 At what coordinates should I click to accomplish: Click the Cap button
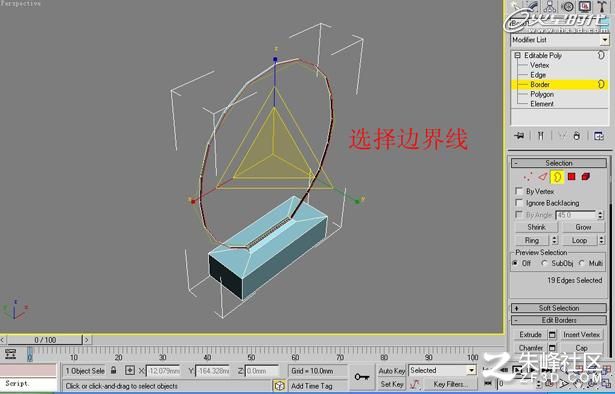click(581, 348)
